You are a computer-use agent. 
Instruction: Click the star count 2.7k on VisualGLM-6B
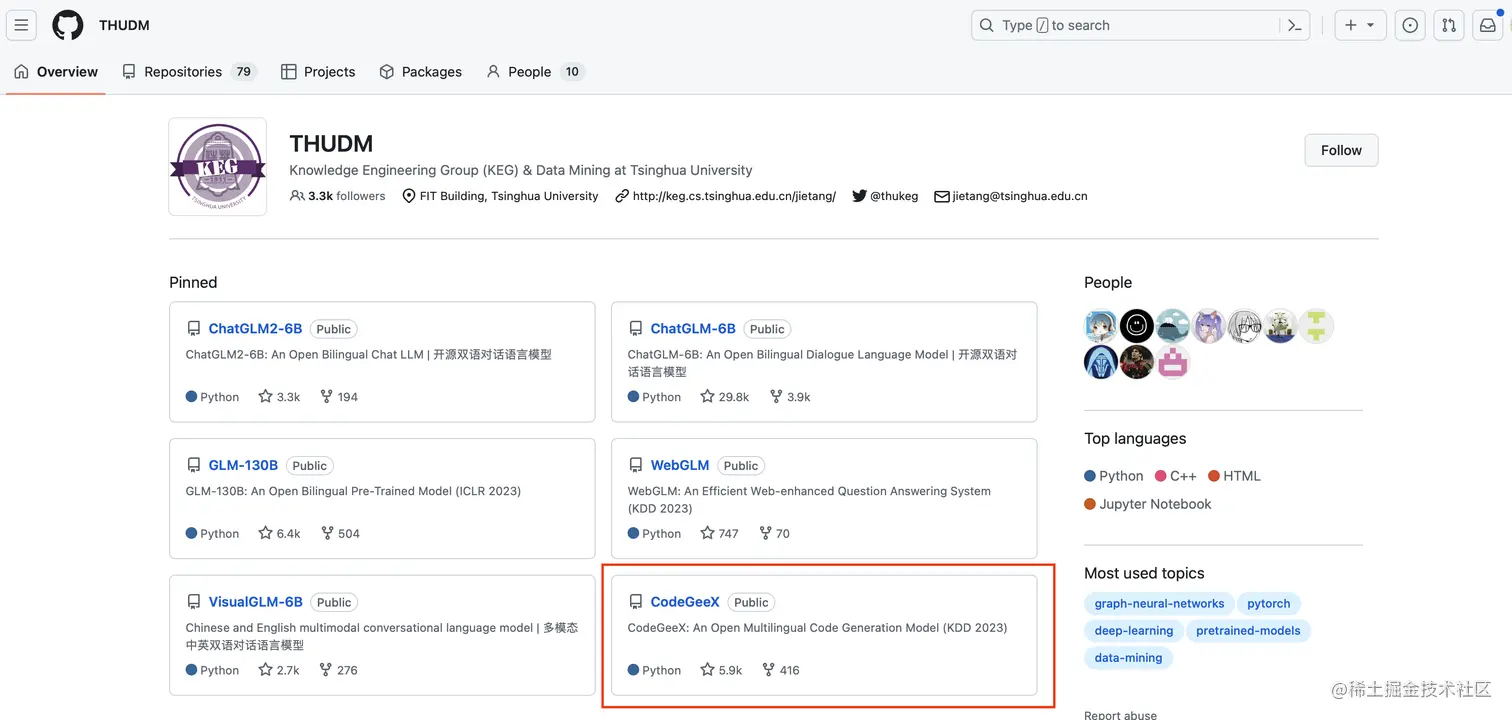click(x=279, y=671)
